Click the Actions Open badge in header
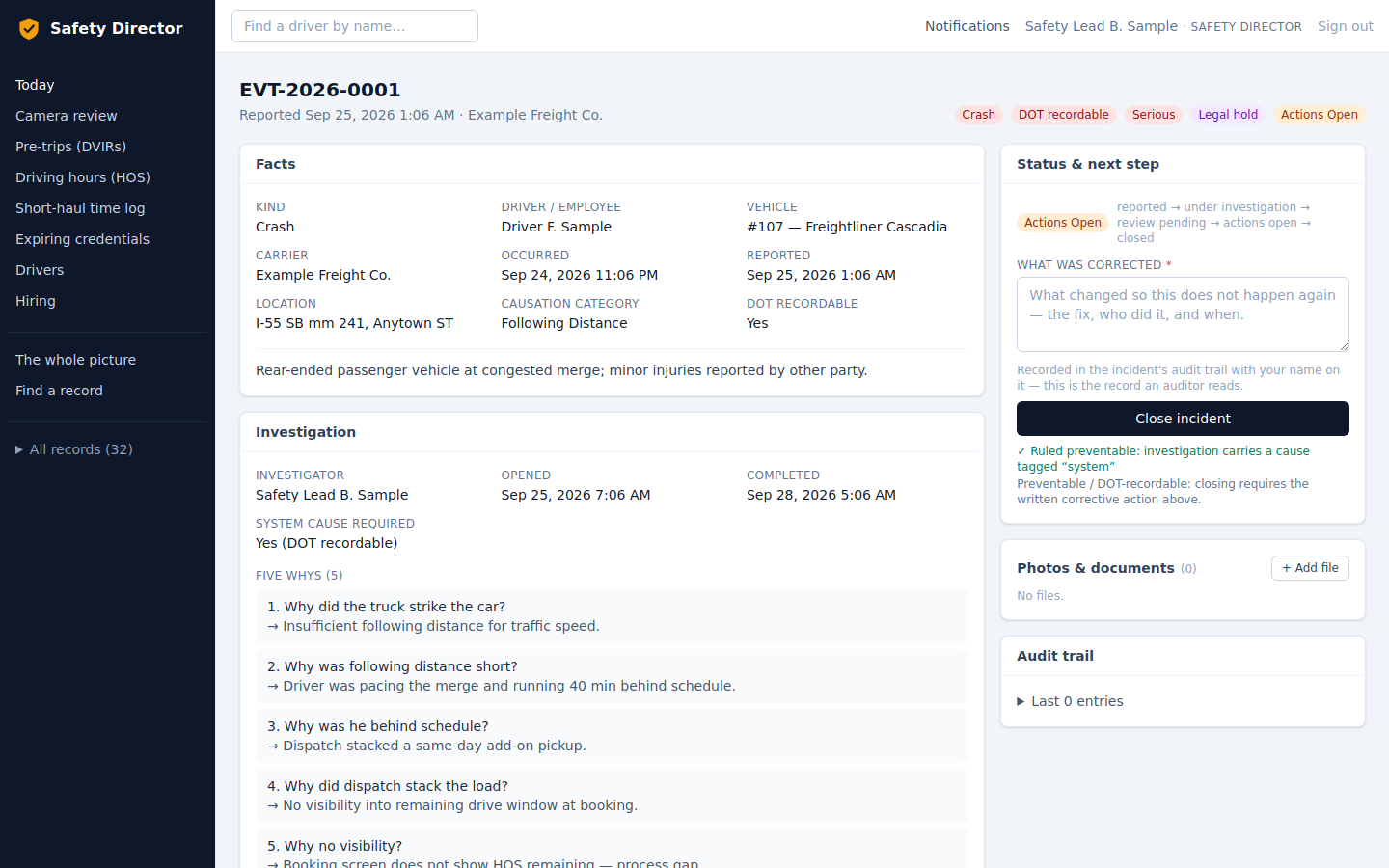The height and width of the screenshot is (868, 1389). (x=1320, y=115)
